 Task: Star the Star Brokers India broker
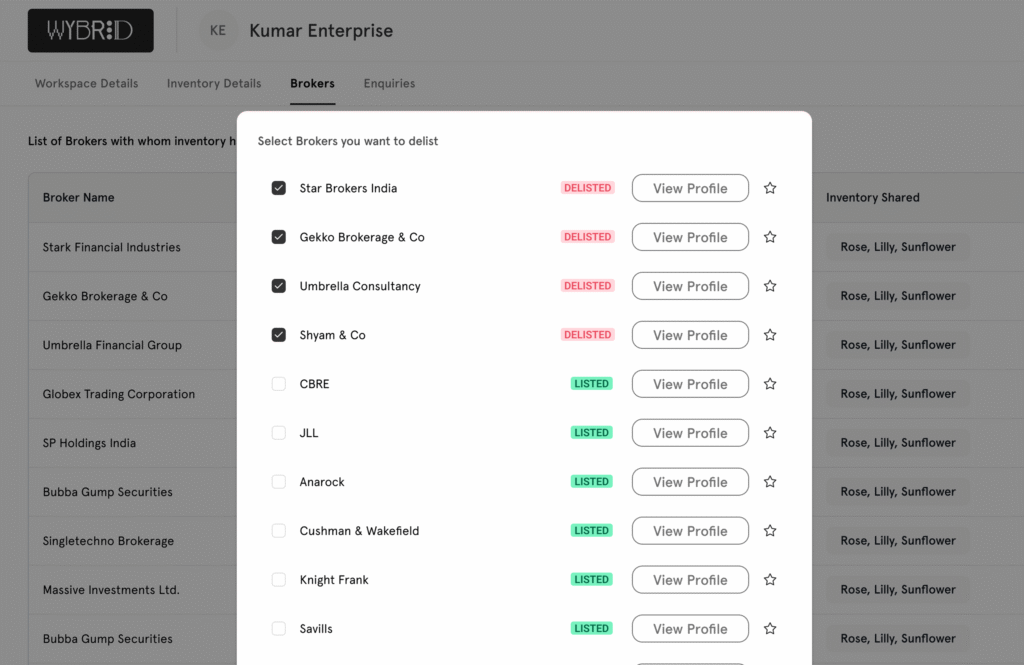(770, 188)
